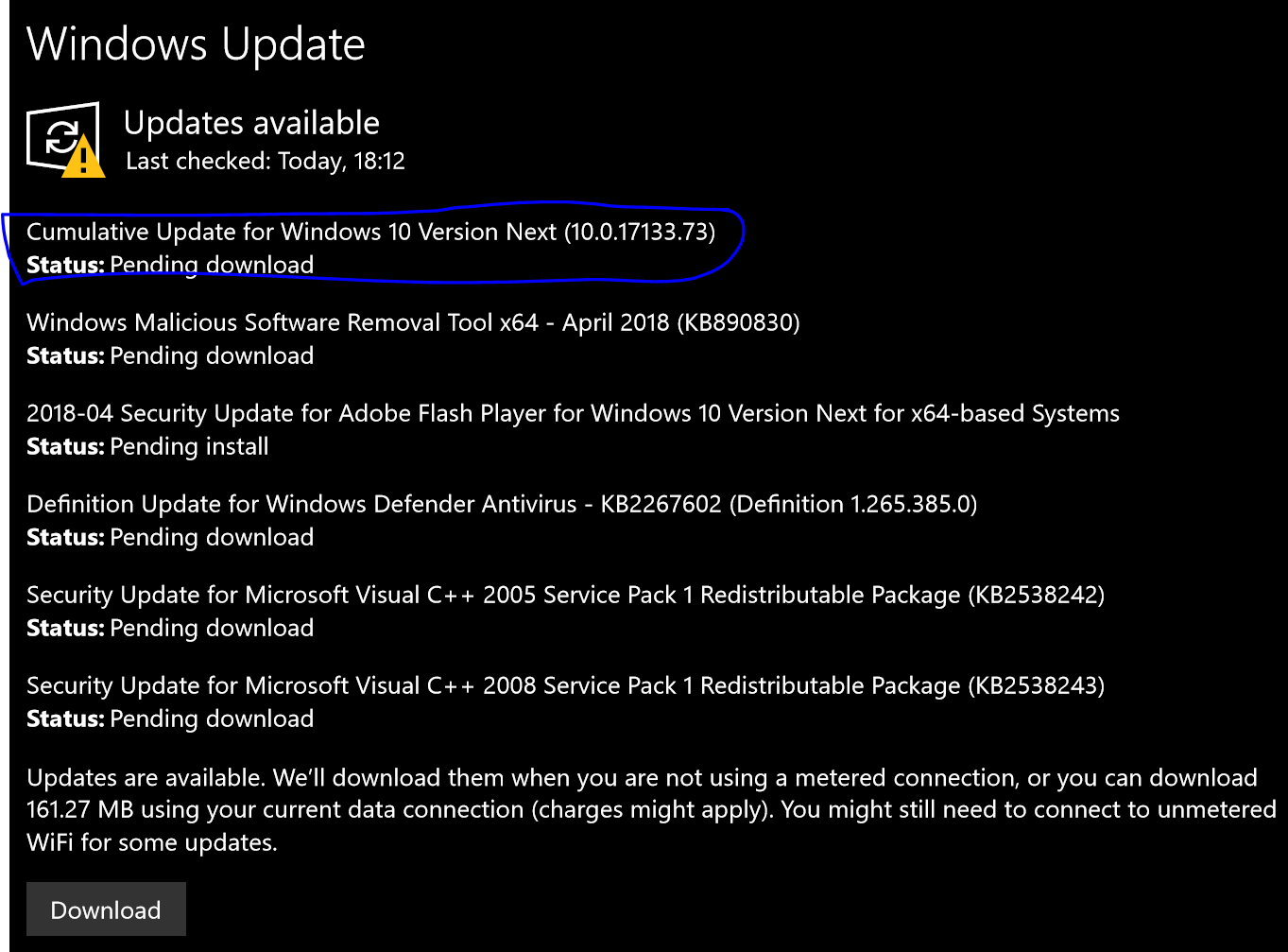Click the Last checked: Today, 18:12 text
This screenshot has width=1288, height=952.
(266, 162)
